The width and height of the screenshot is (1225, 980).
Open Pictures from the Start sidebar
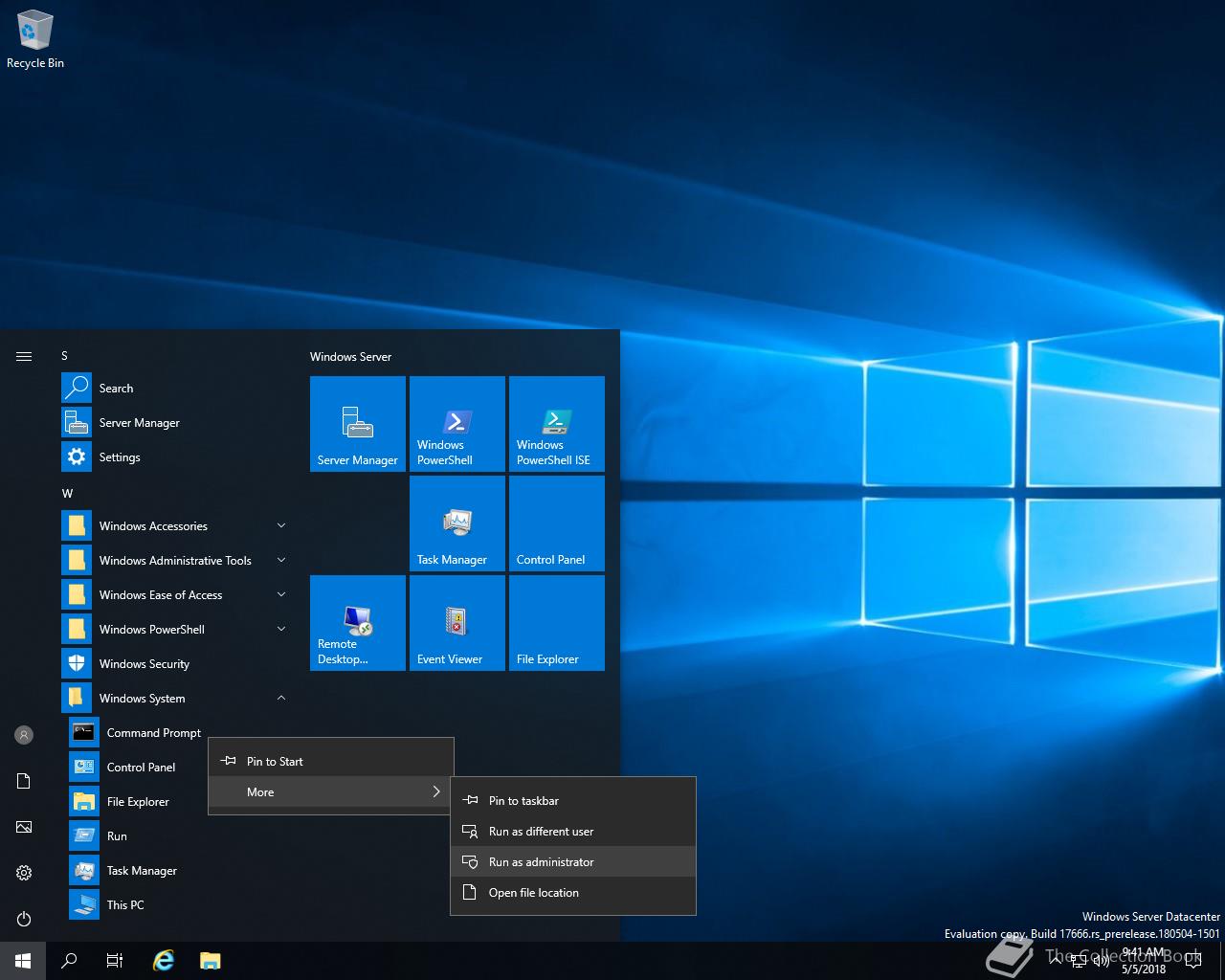click(24, 827)
